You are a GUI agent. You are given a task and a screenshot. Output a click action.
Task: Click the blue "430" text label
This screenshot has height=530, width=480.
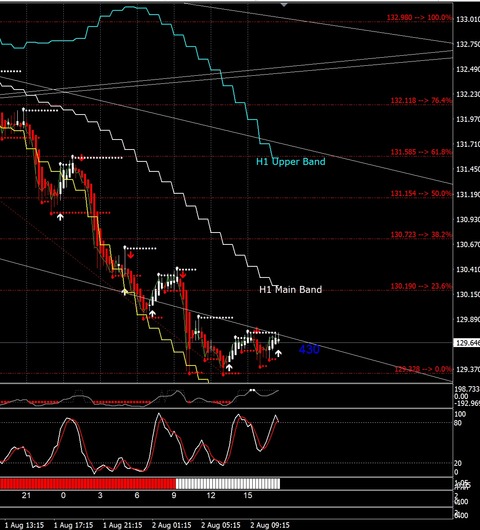(309, 349)
